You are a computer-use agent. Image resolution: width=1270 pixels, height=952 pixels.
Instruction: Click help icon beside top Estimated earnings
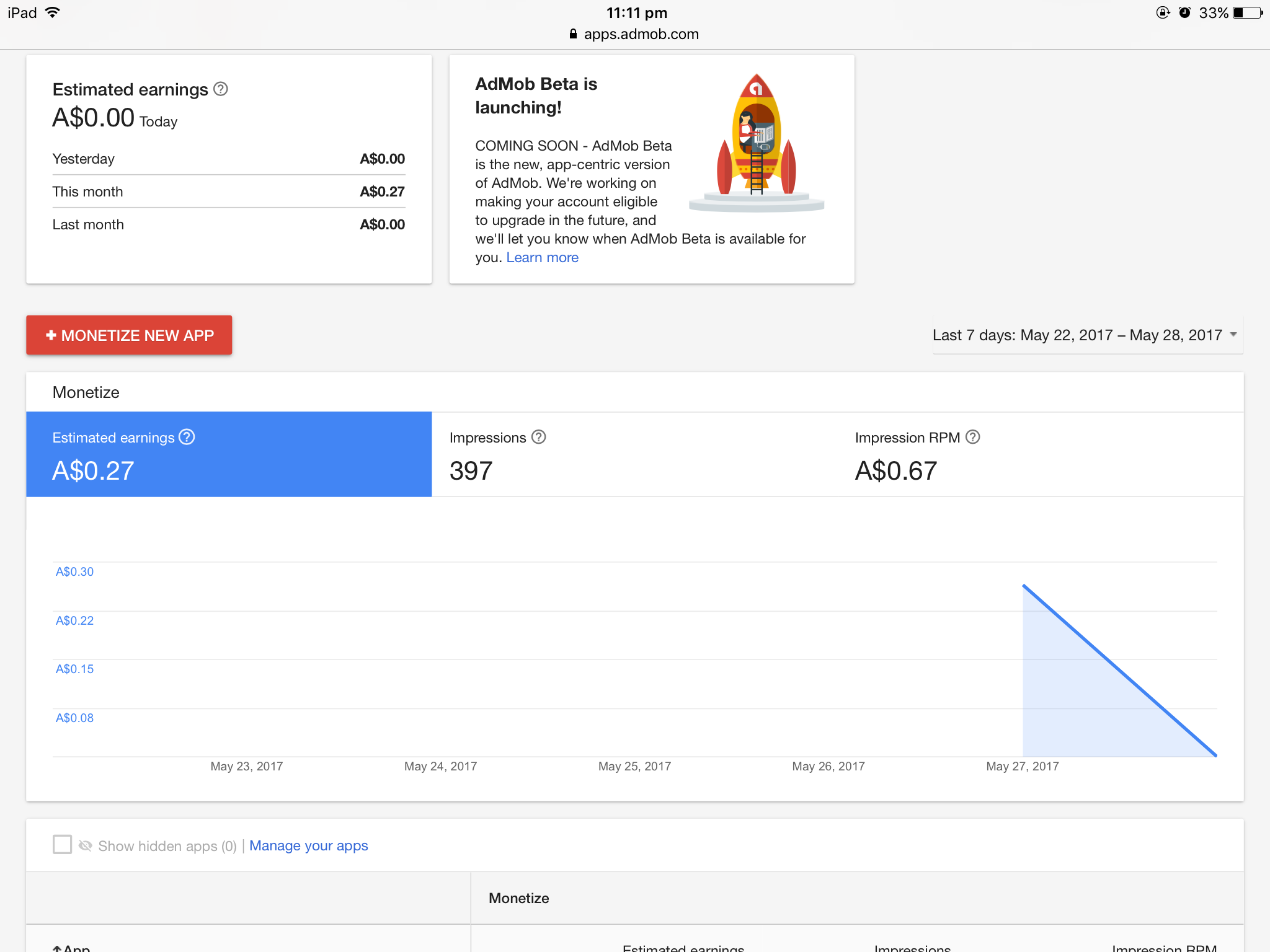(x=221, y=89)
